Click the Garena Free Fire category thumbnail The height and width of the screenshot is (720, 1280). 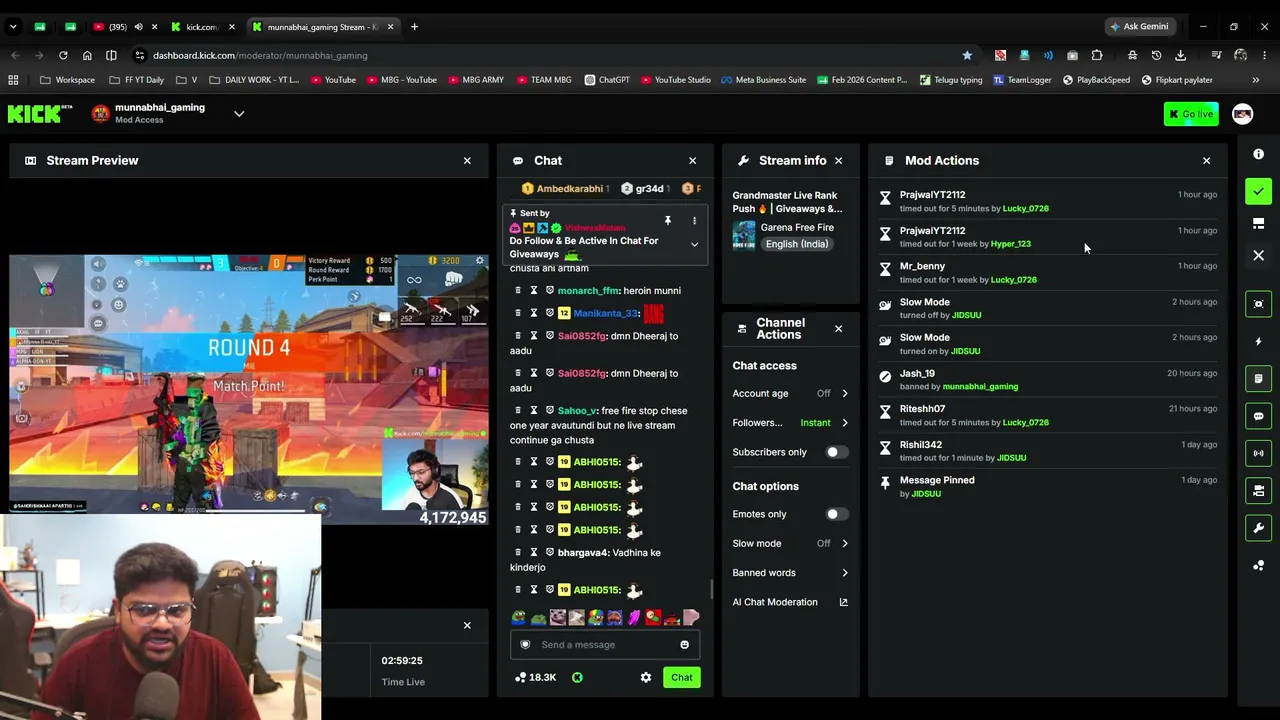click(x=744, y=235)
